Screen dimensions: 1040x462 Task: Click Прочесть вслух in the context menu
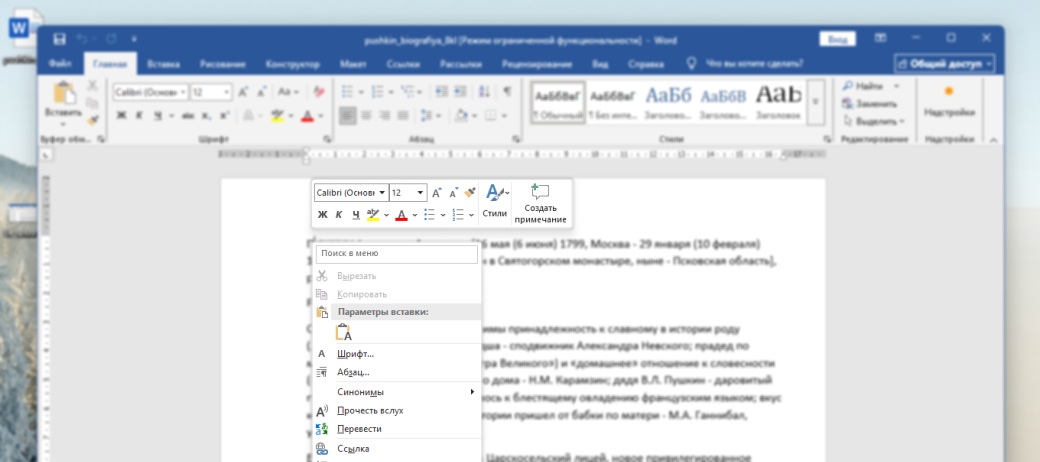370,411
